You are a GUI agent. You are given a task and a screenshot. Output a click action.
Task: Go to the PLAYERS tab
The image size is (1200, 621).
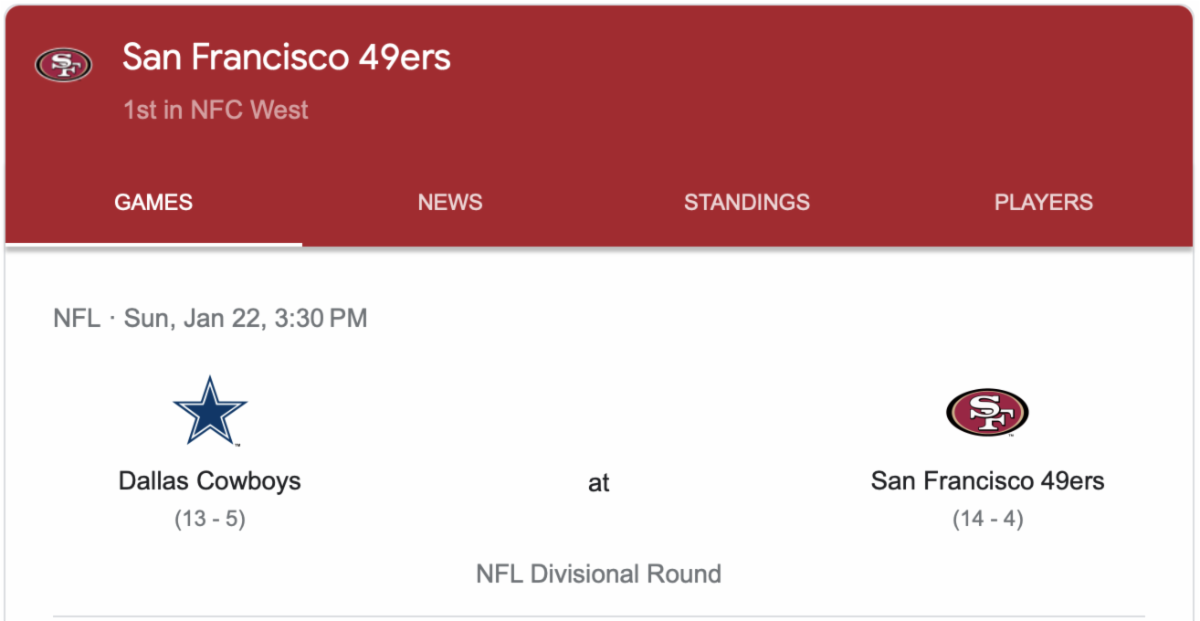[1043, 202]
